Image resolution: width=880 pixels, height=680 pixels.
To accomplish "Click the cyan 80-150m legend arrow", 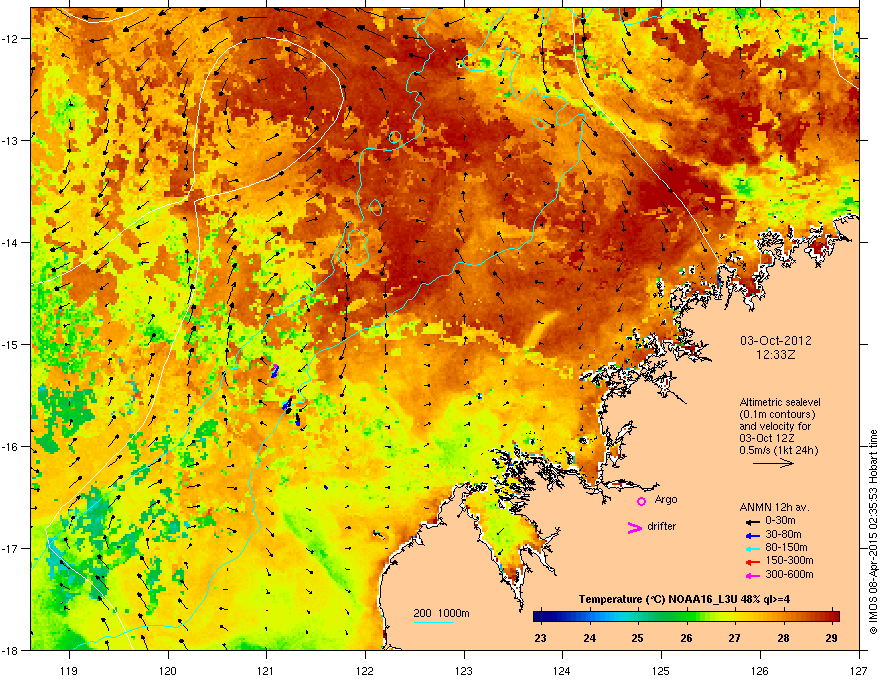I will (752, 549).
